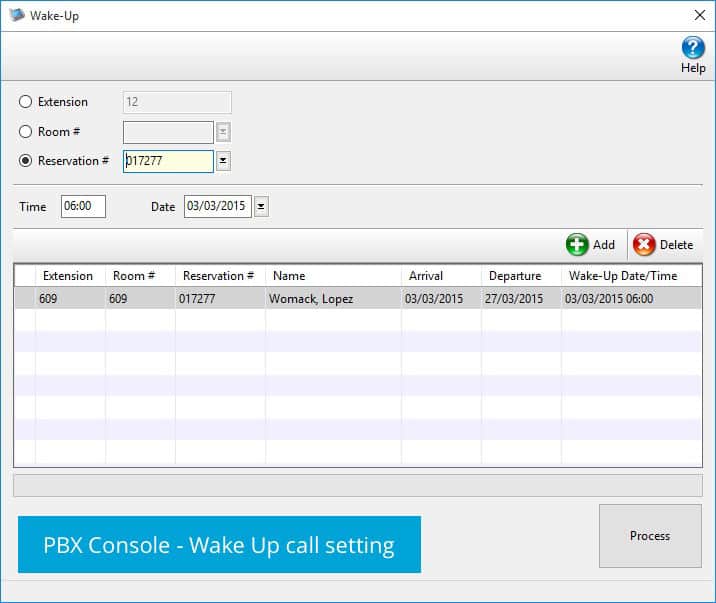The width and height of the screenshot is (716, 603).
Task: Click the Departure column header
Action: coord(515,276)
